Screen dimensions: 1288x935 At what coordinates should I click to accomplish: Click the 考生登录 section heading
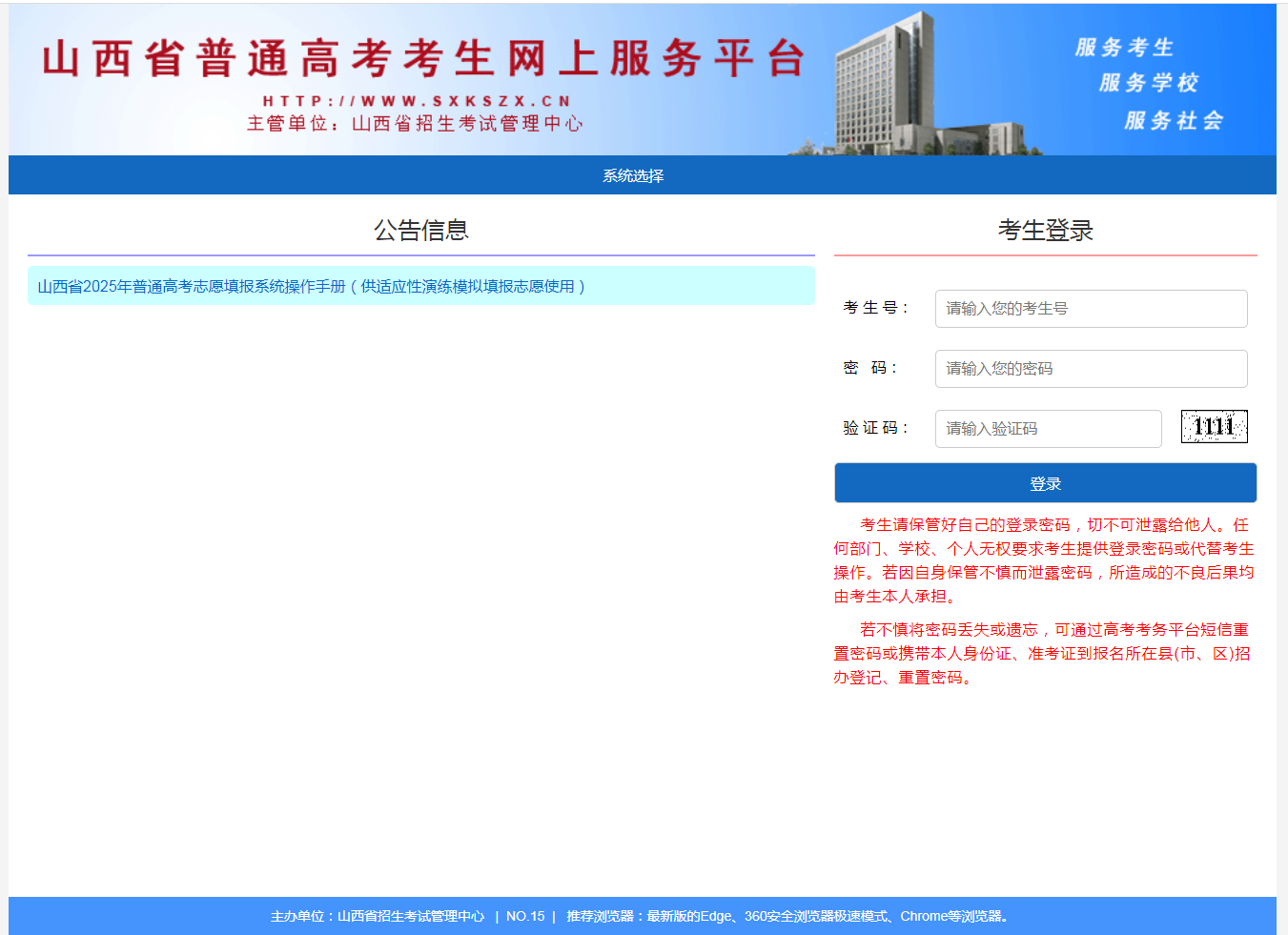pyautogui.click(x=1045, y=231)
